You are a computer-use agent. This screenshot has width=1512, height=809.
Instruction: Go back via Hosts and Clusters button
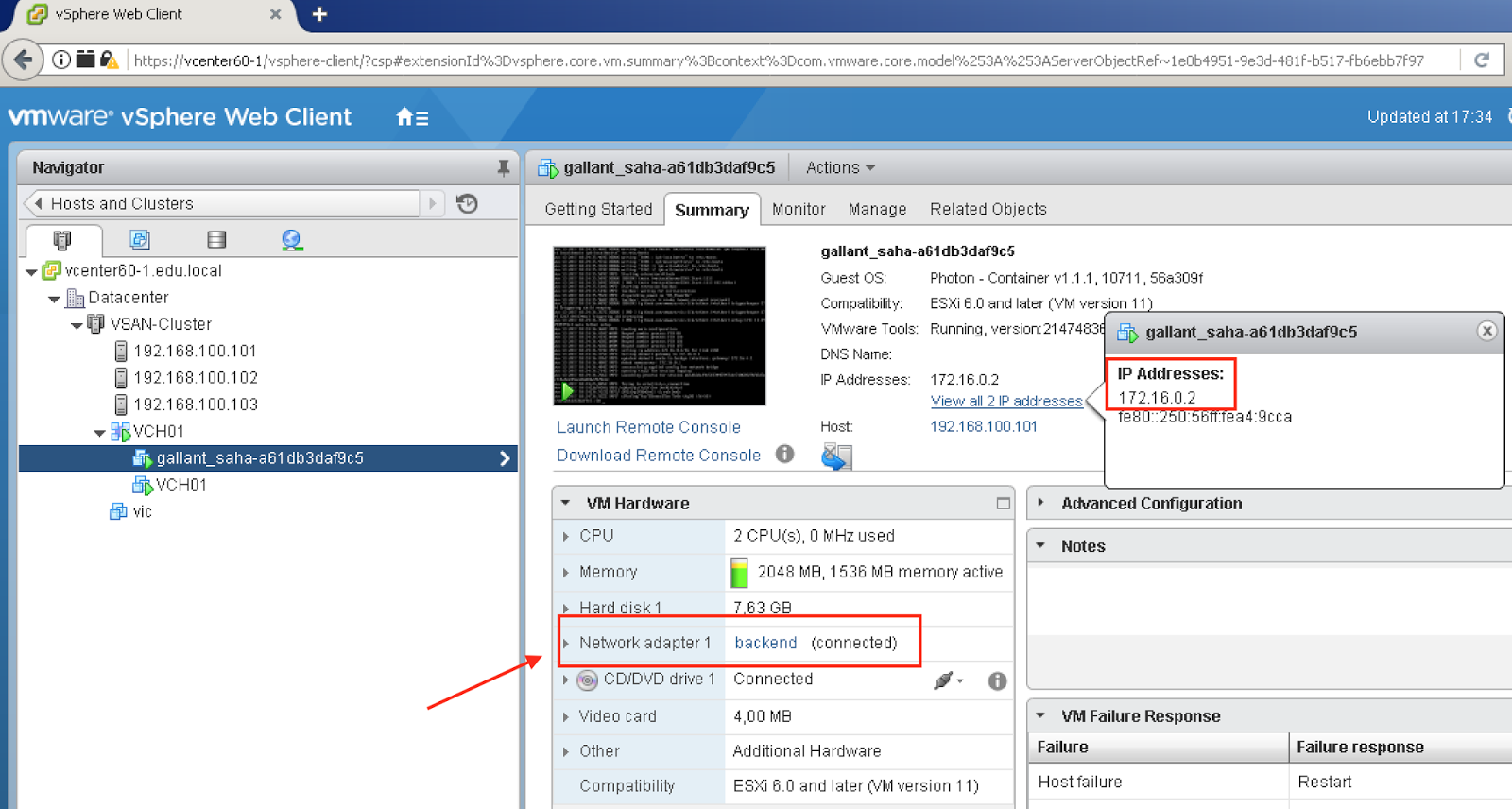[221, 203]
